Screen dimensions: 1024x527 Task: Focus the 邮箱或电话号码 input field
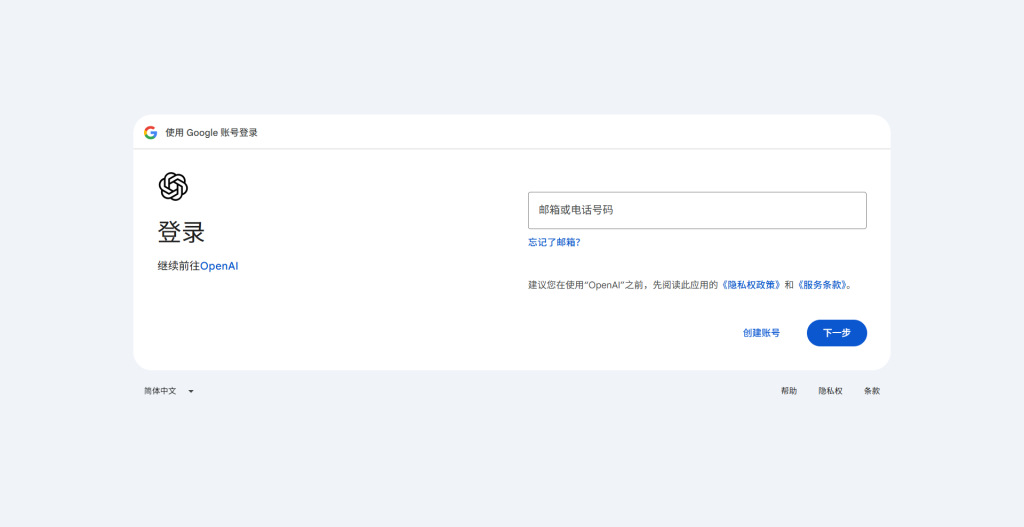[697, 210]
